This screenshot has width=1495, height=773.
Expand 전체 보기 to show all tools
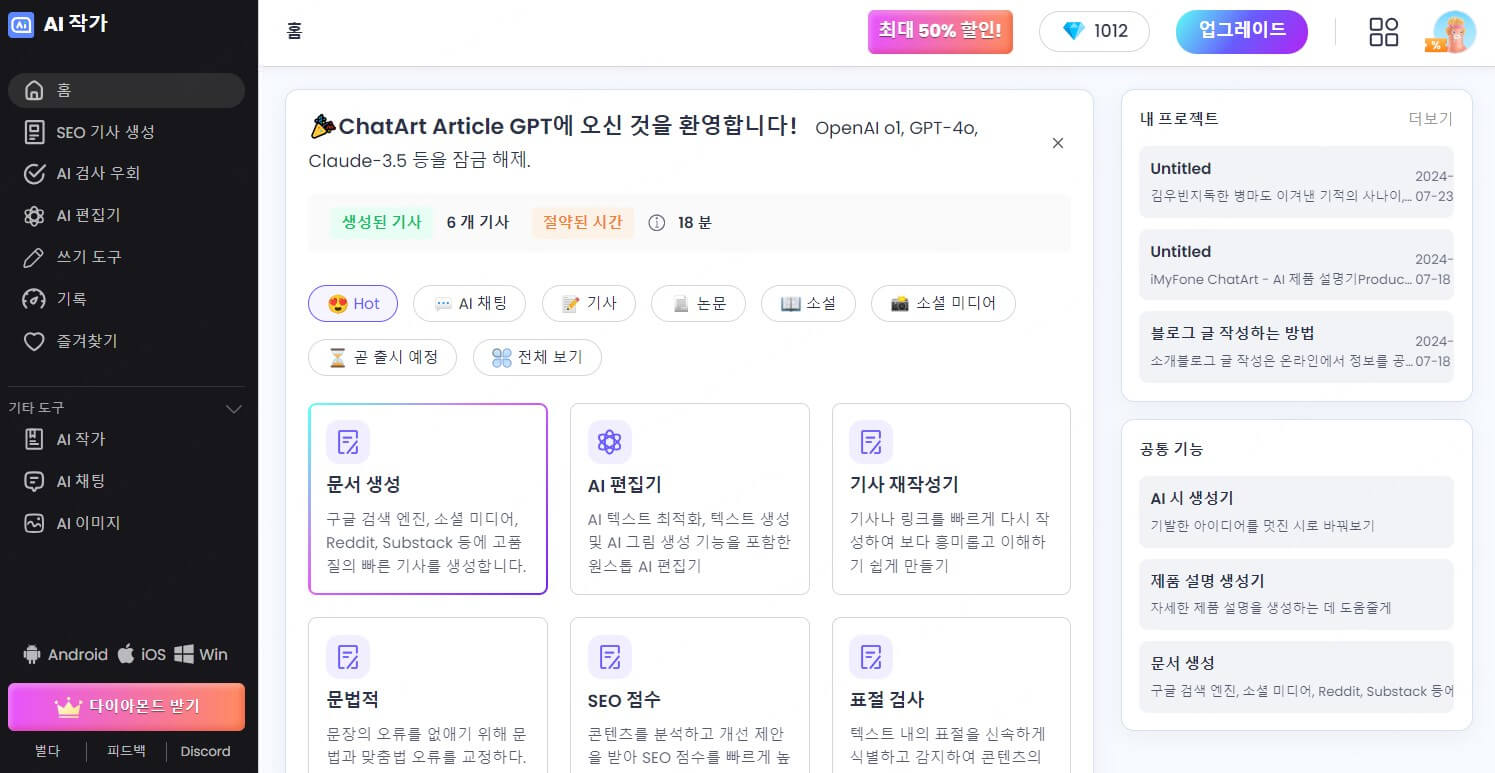(537, 357)
